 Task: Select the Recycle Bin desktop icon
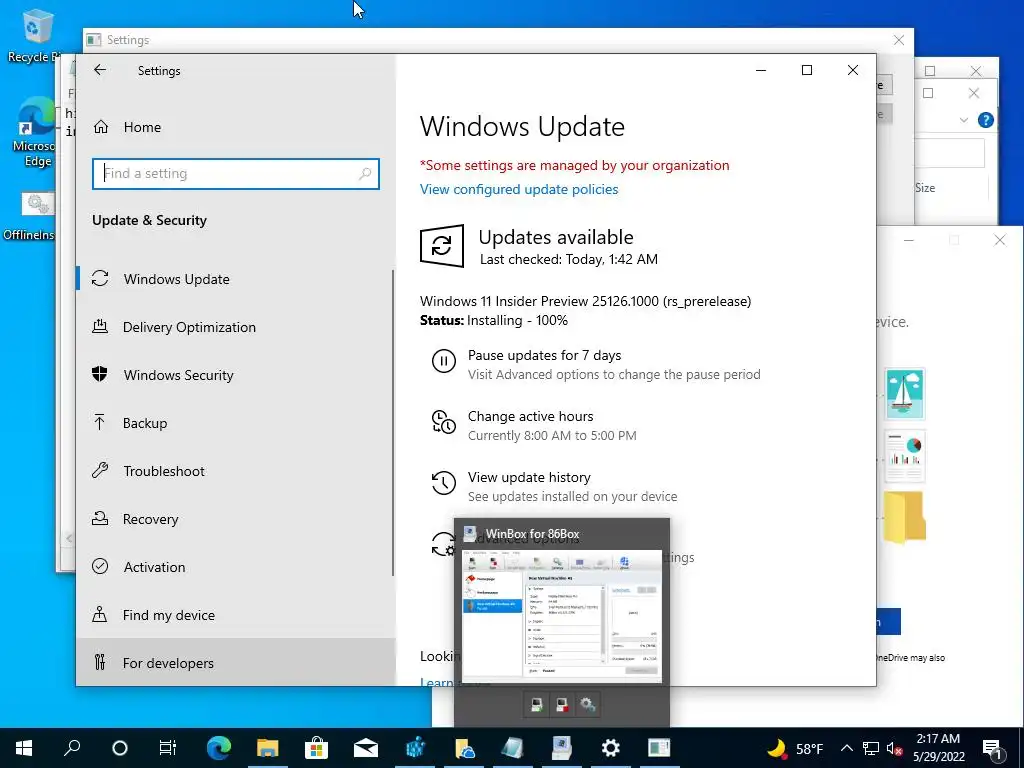pyautogui.click(x=36, y=36)
